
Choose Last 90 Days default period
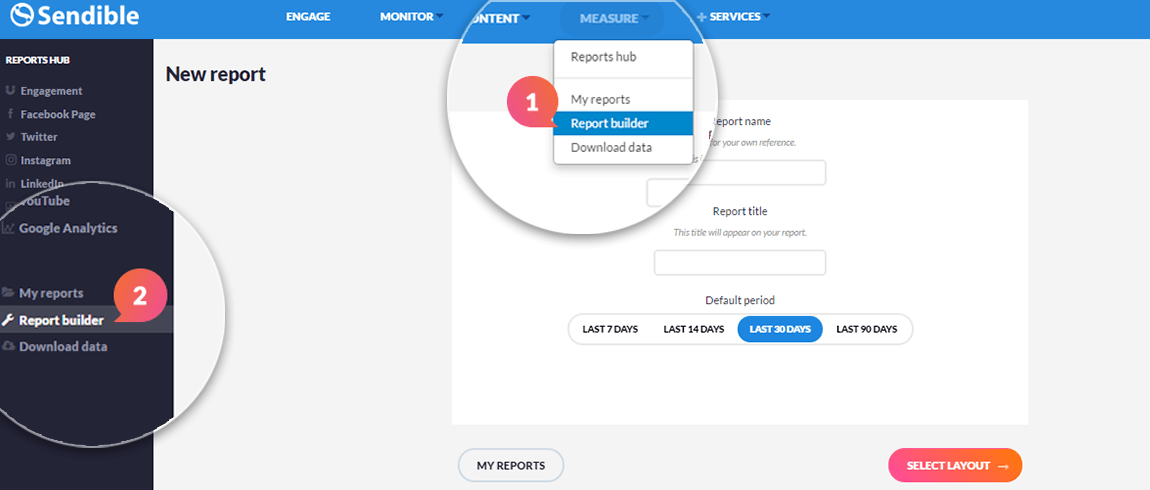(866, 329)
